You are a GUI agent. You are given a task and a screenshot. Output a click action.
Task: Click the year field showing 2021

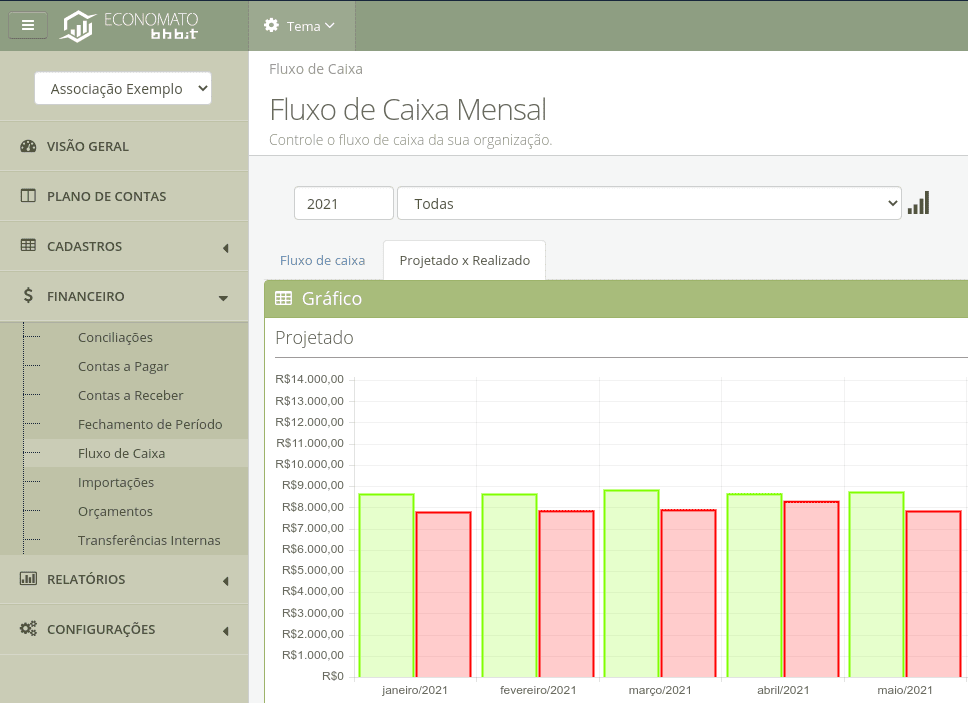tap(344, 203)
